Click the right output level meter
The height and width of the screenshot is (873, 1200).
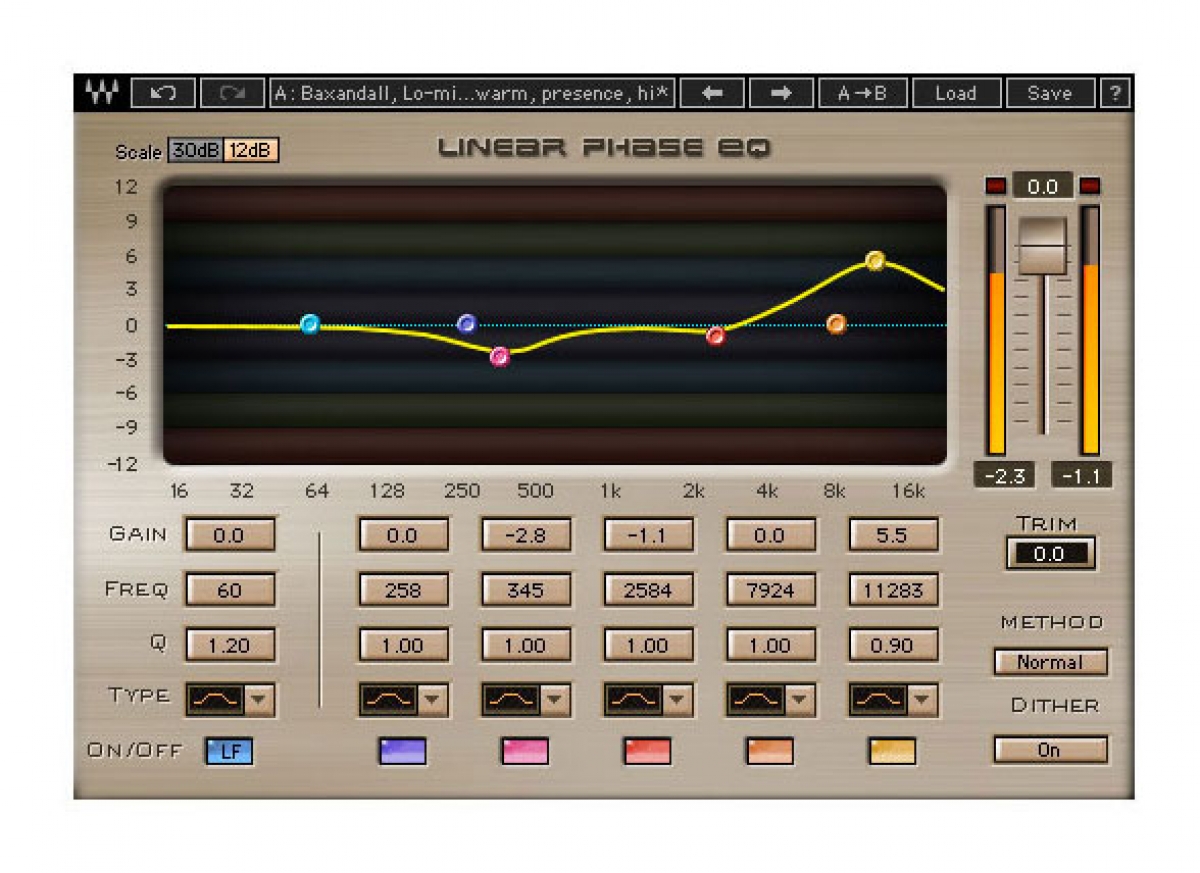(1090, 331)
